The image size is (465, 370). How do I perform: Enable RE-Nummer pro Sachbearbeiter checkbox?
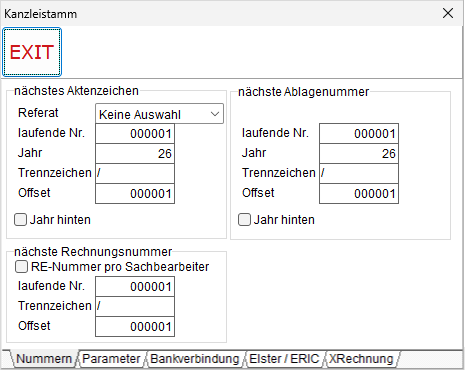click(x=21, y=266)
